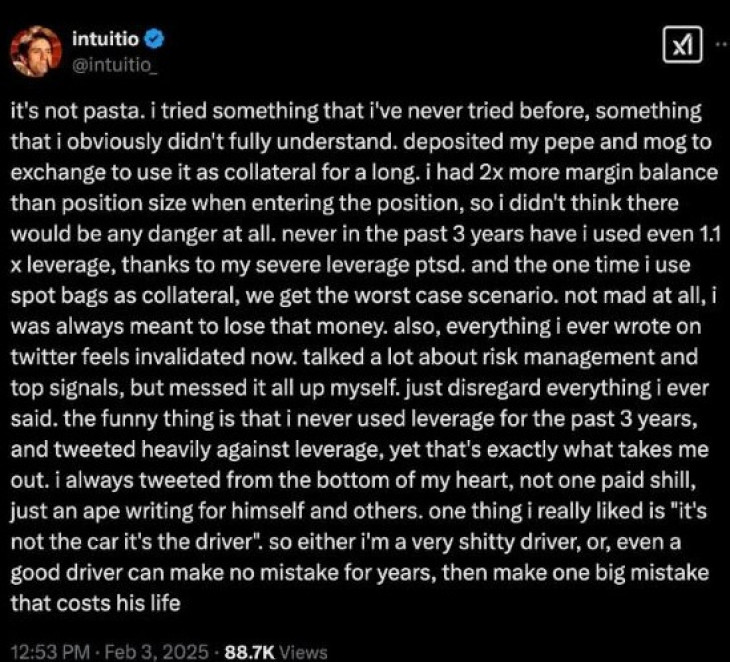
Task: Click the blue verified badge
Action: click(x=155, y=40)
